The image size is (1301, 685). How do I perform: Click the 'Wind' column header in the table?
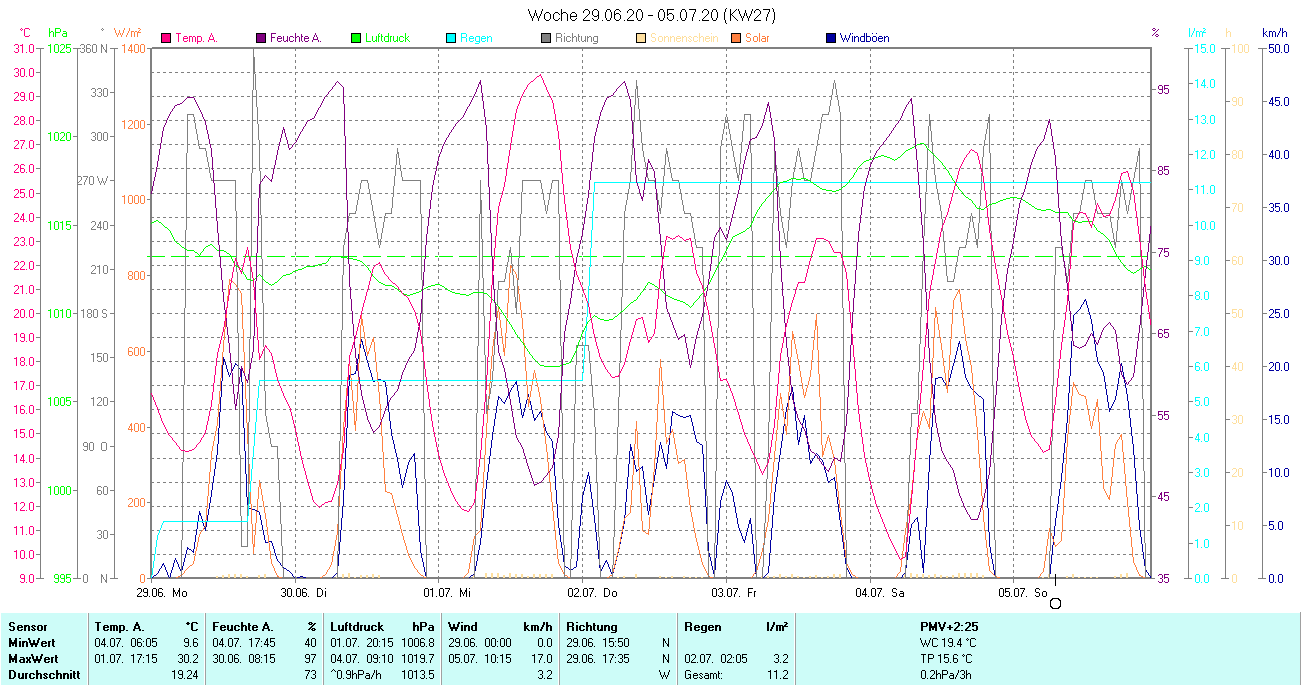463,626
